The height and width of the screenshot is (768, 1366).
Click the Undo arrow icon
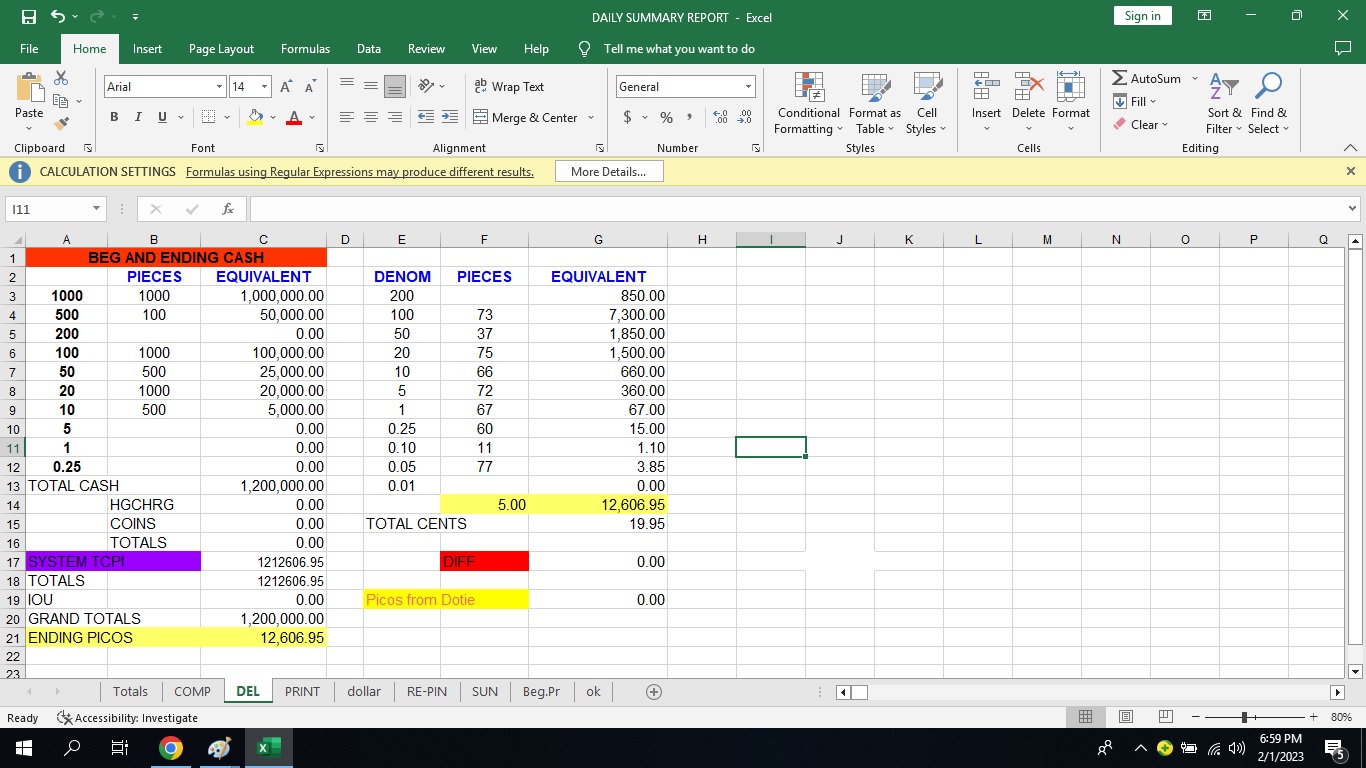(58, 17)
